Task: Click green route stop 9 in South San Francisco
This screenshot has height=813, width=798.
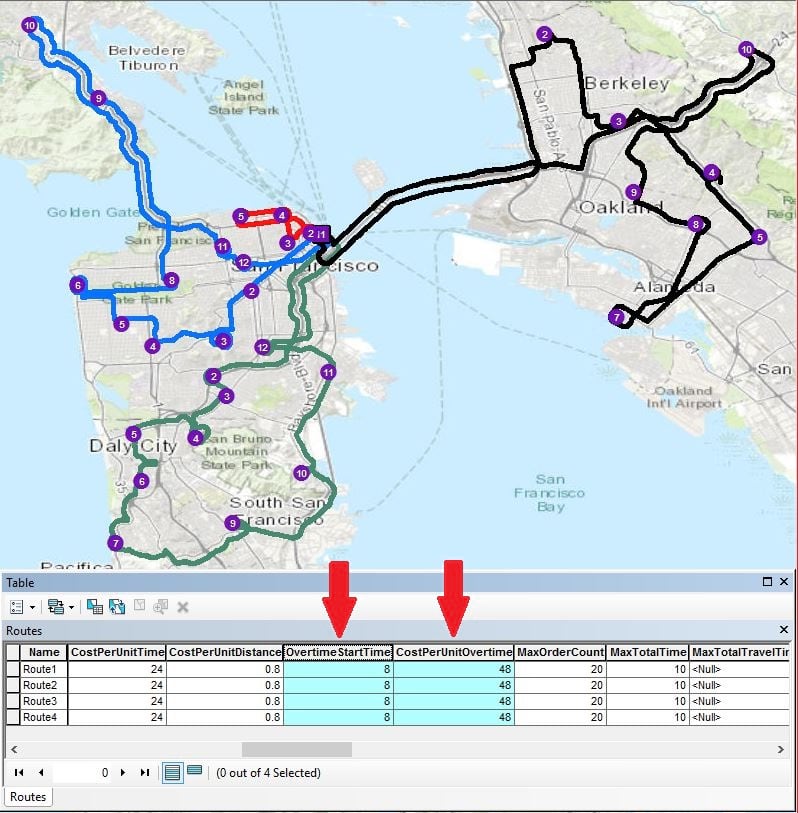Action: pyautogui.click(x=233, y=523)
